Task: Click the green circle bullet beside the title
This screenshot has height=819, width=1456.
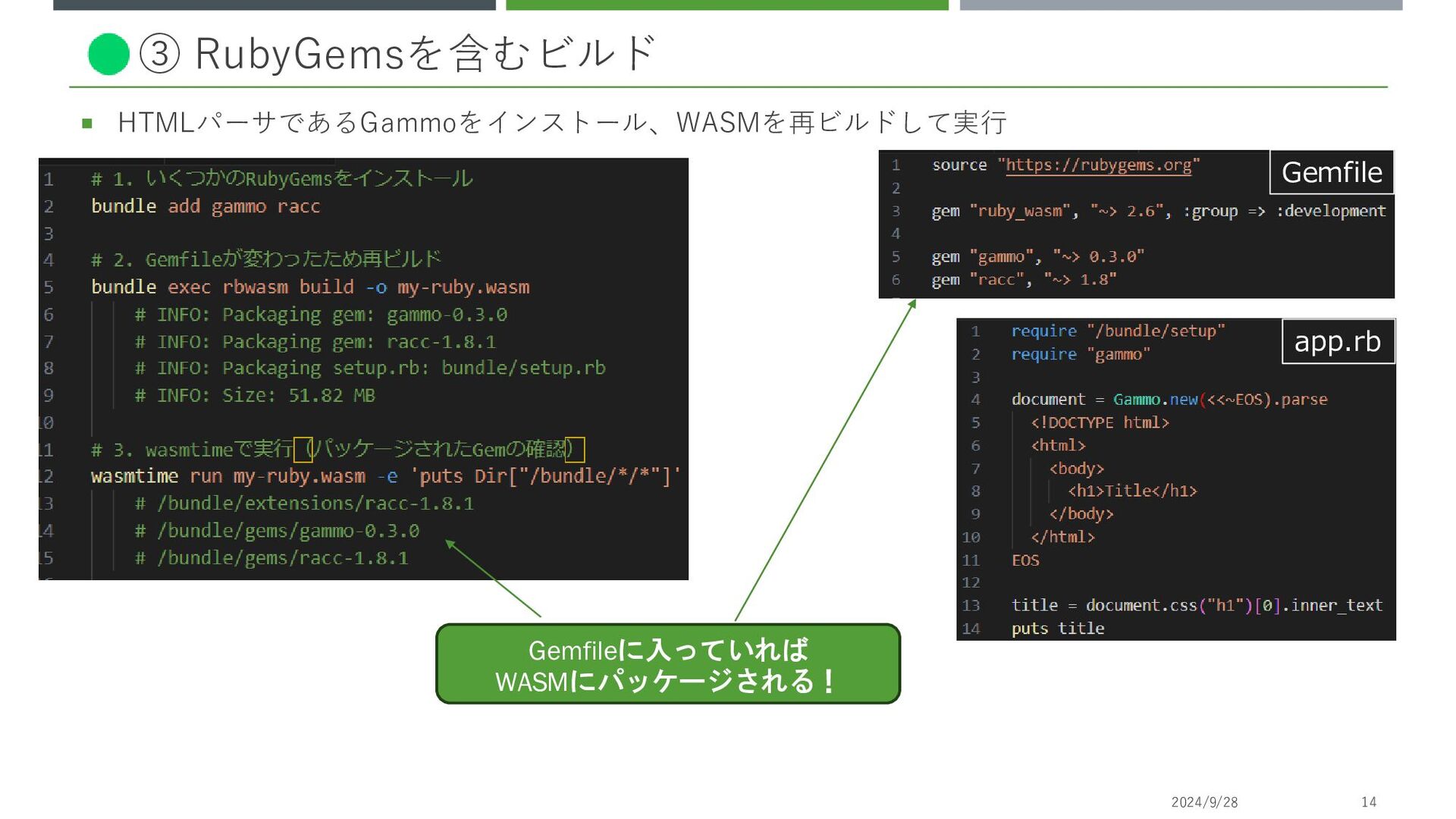Action: click(x=108, y=55)
